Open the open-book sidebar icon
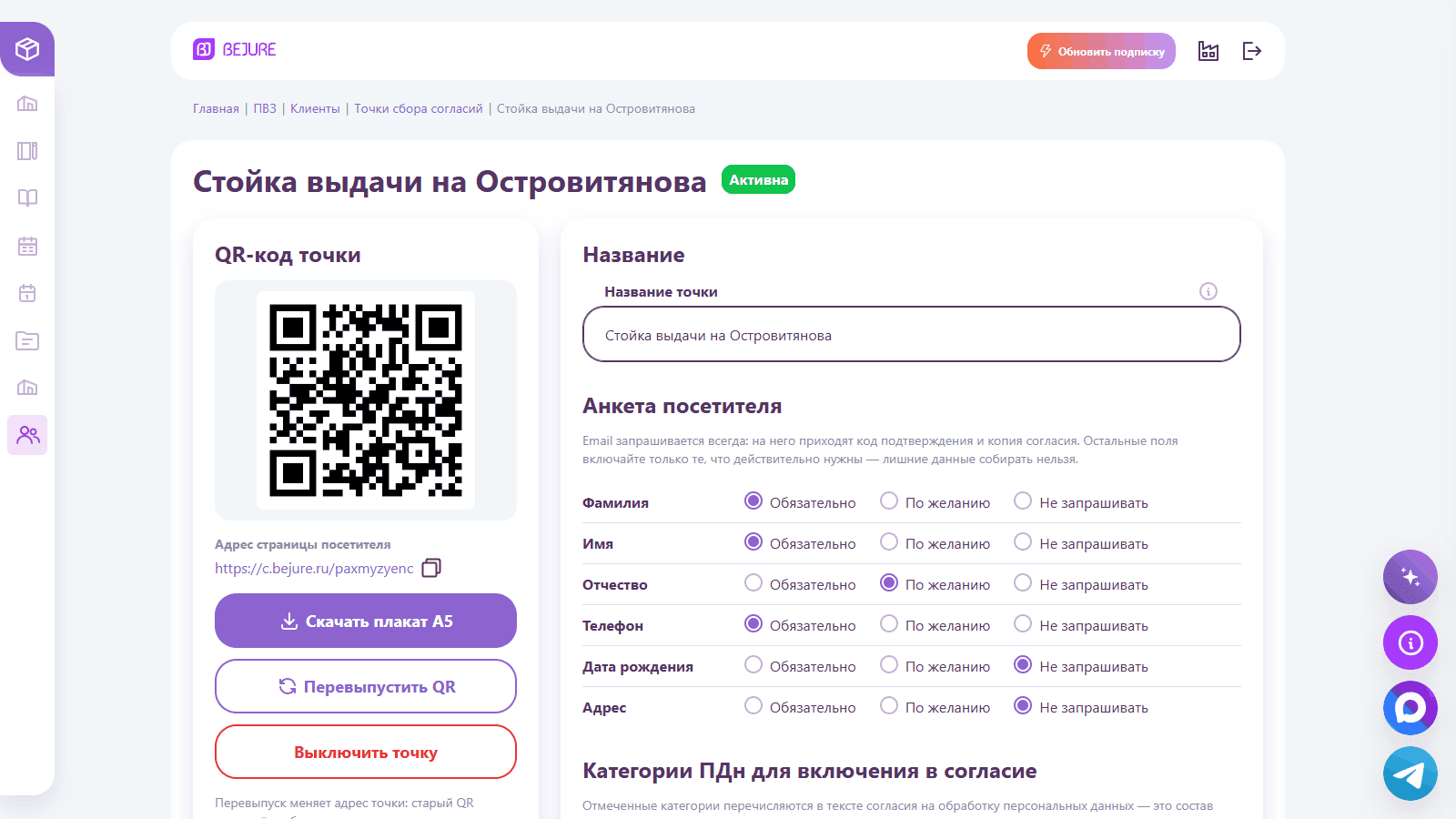 point(27,198)
